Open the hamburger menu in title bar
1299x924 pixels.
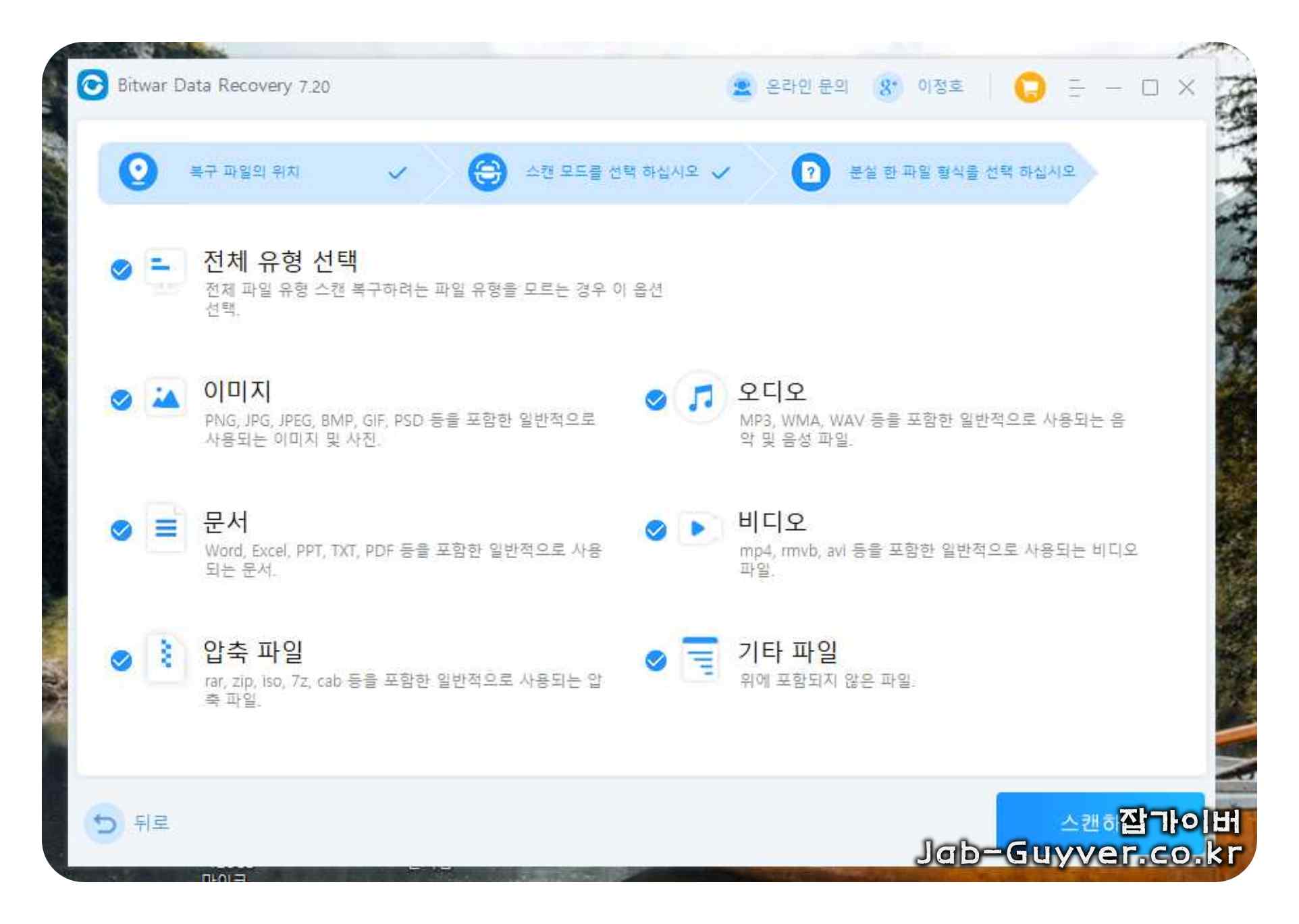1076,88
